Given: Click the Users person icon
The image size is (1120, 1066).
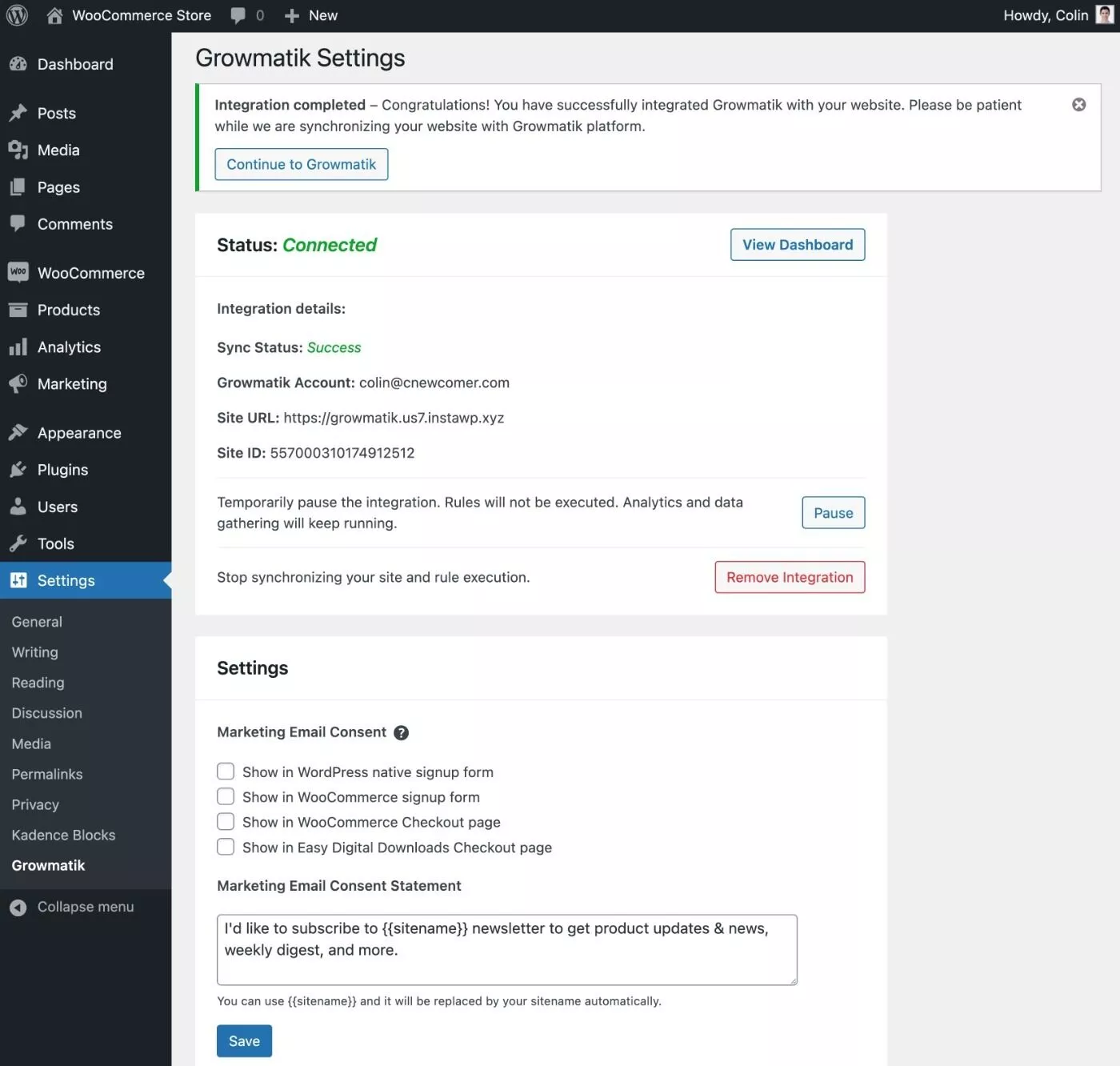Looking at the screenshot, I should (x=18, y=507).
